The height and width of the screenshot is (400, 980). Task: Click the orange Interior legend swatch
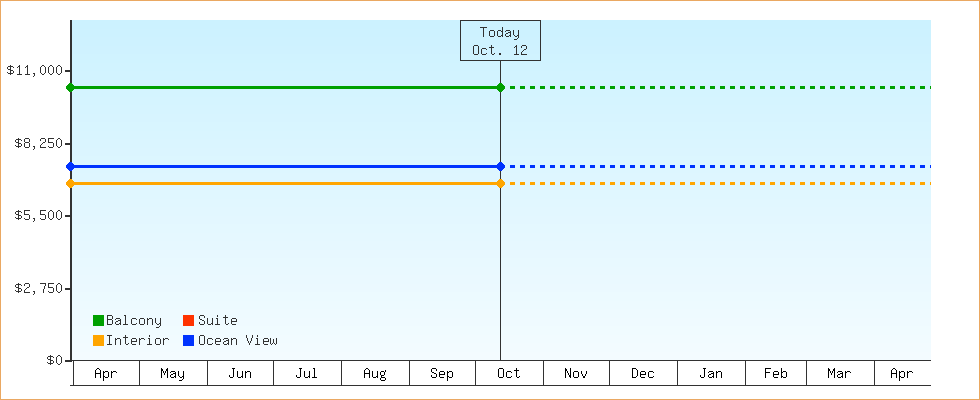coord(98,341)
